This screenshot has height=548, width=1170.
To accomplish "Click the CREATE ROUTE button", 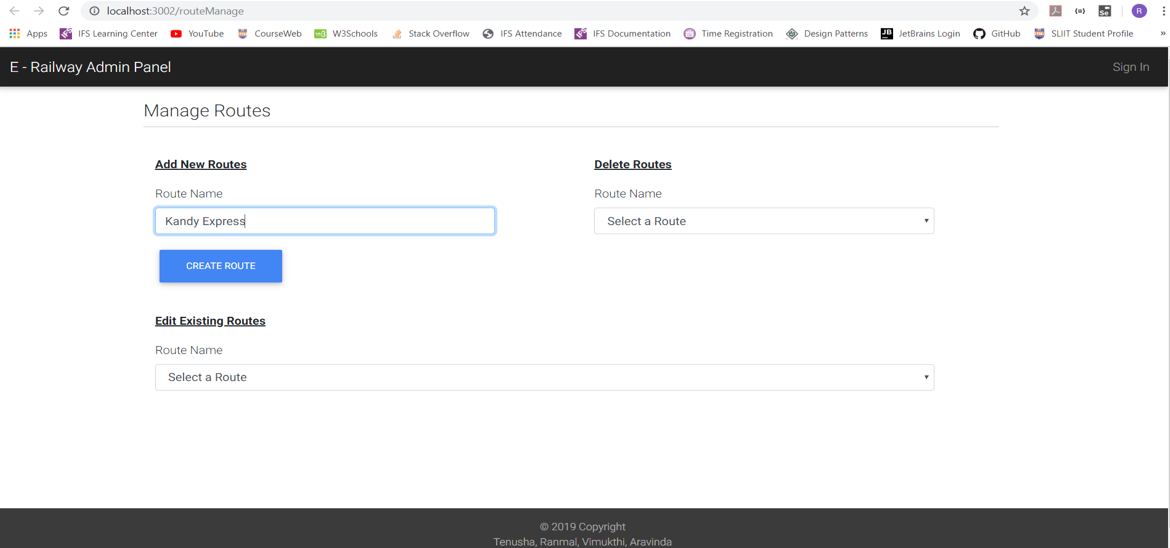I will (x=221, y=266).
